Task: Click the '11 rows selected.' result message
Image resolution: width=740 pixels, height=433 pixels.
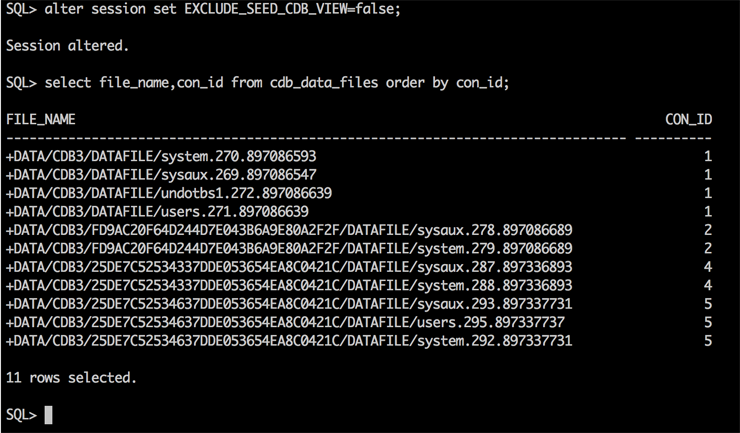Action: (x=71, y=378)
